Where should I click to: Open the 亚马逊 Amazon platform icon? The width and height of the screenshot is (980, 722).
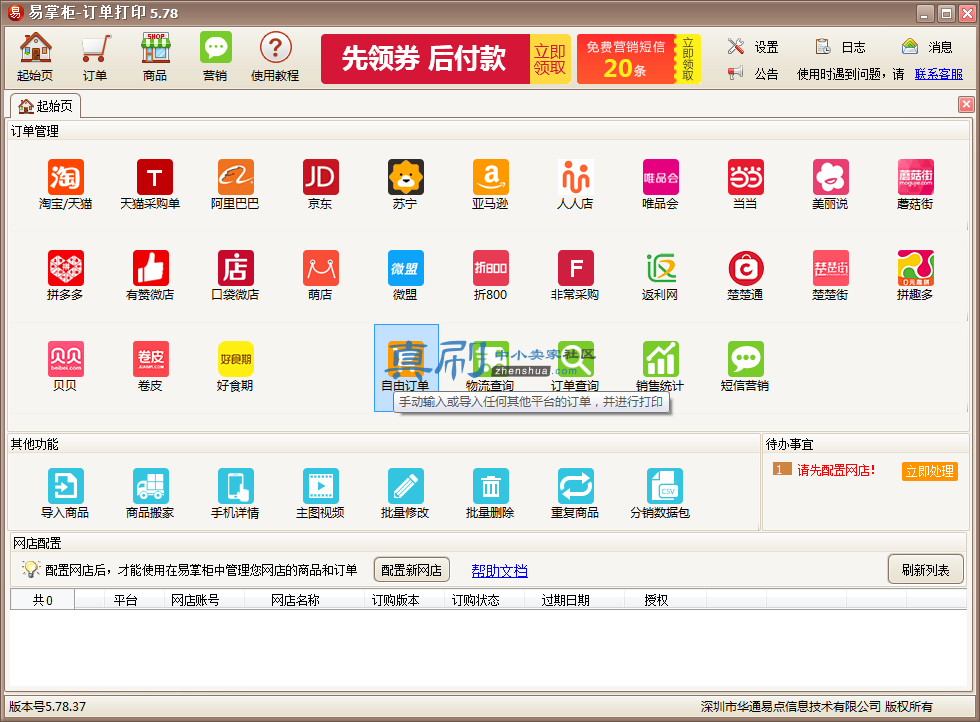pos(490,184)
